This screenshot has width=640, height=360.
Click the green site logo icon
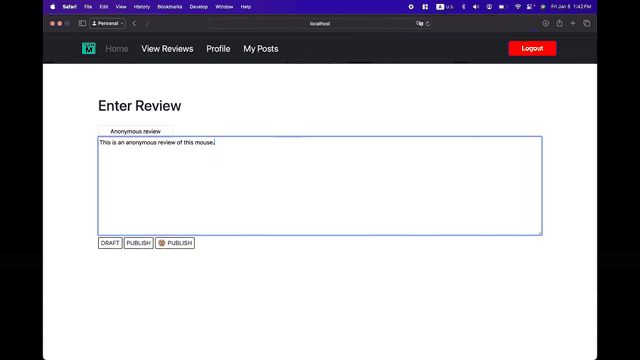(x=89, y=49)
